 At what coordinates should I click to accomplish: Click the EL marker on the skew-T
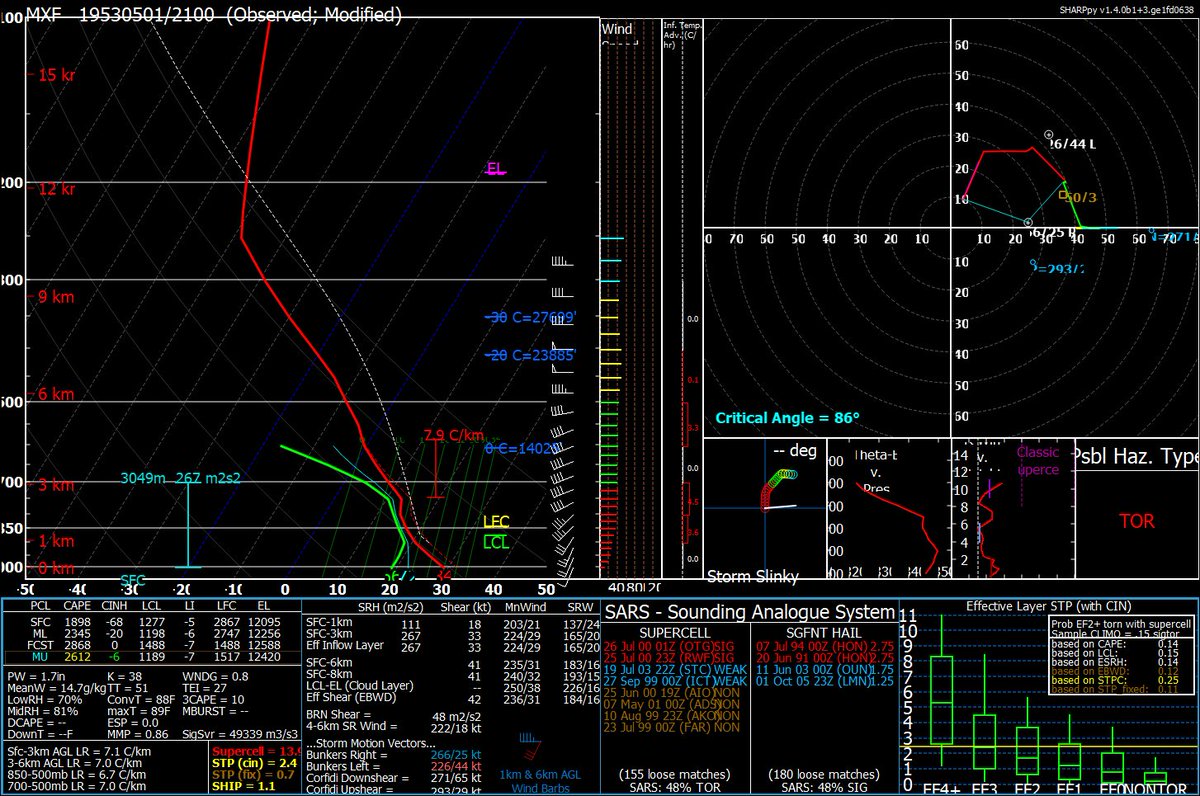[494, 169]
